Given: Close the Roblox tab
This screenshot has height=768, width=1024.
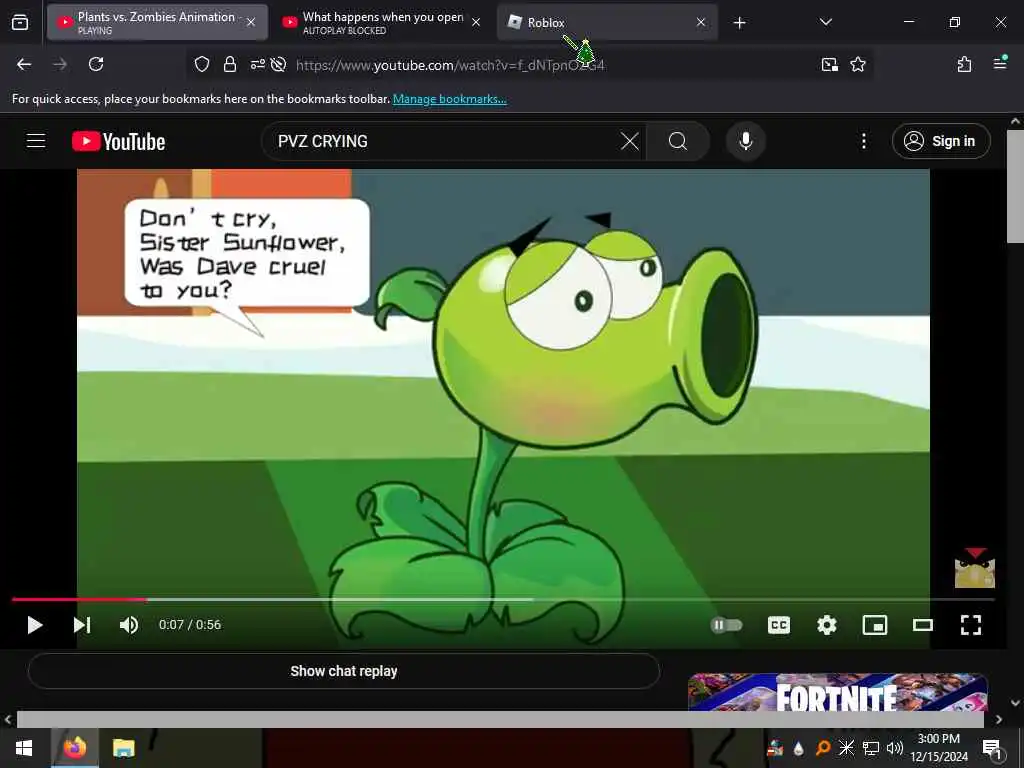Looking at the screenshot, I should (x=701, y=22).
